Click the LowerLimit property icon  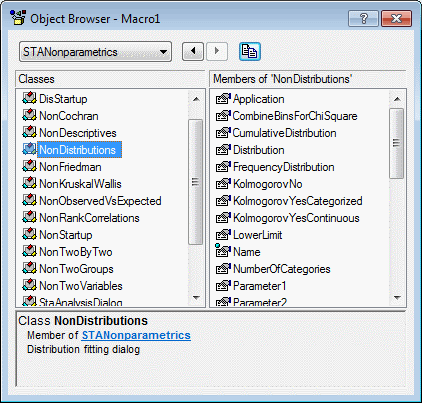pos(223,235)
